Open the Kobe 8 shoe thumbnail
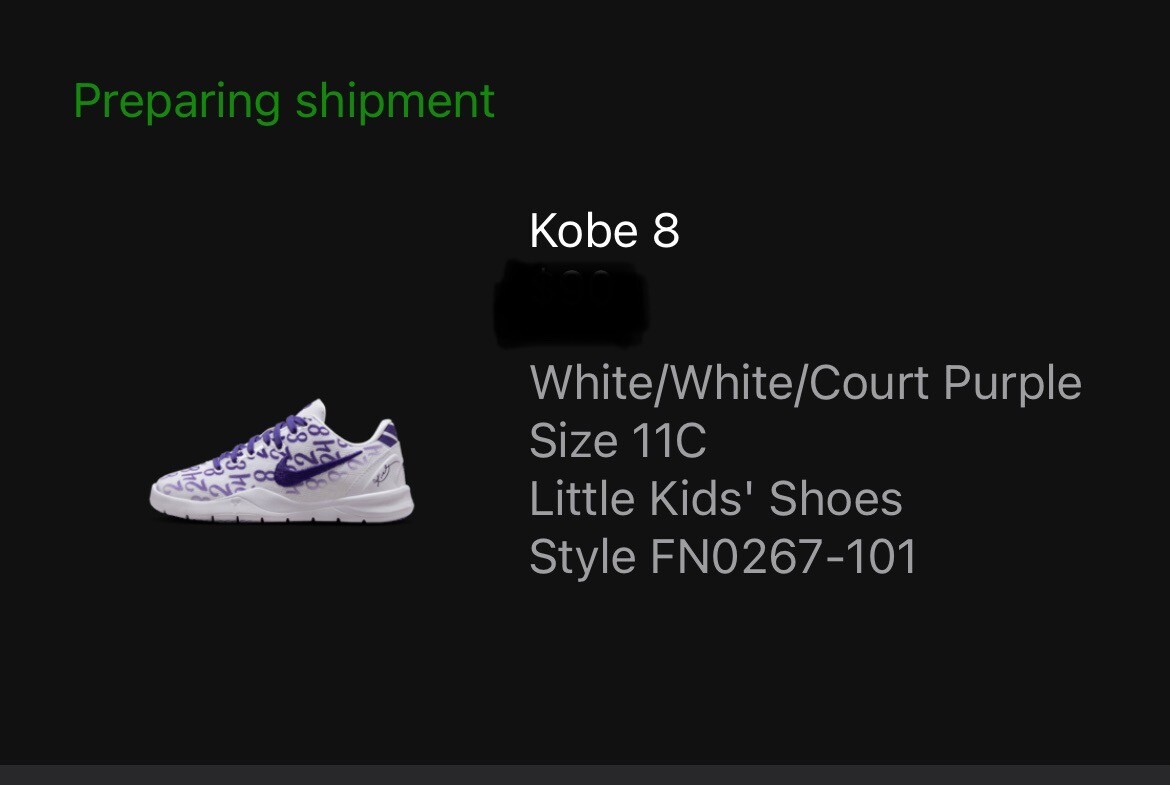Screen dimensions: 1170x785 pos(282,461)
